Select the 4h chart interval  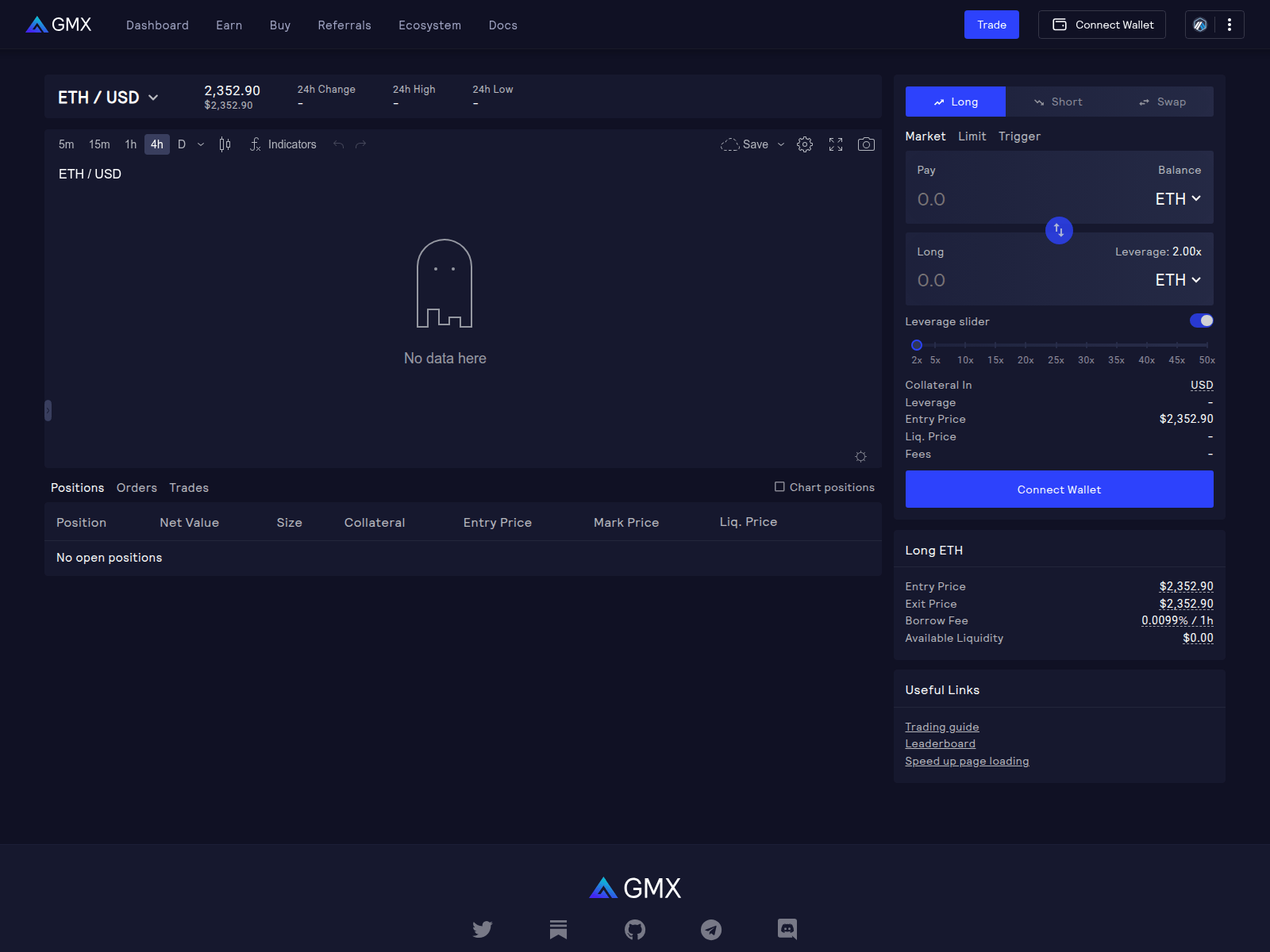(157, 144)
